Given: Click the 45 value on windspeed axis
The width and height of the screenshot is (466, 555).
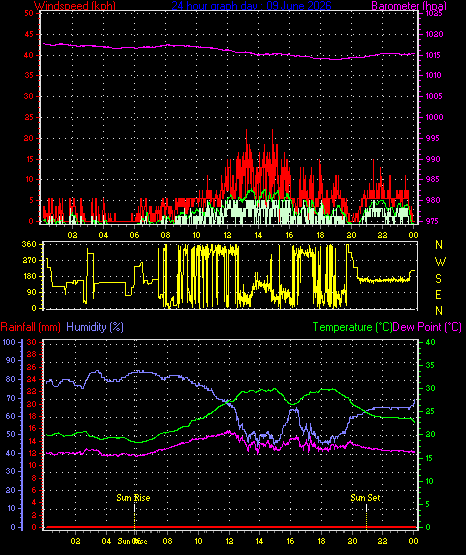Looking at the screenshot, I should (29, 34).
